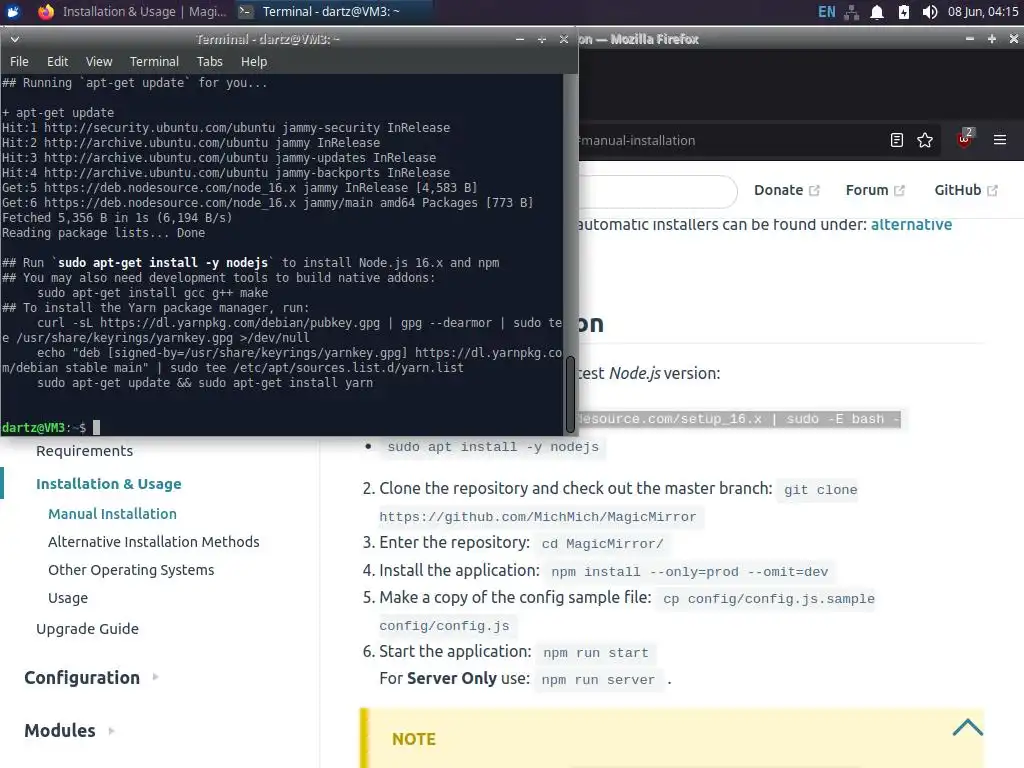Click 'sudo apt install -y nodejs' code text
Image resolution: width=1024 pixels, height=768 pixels.
493,447
